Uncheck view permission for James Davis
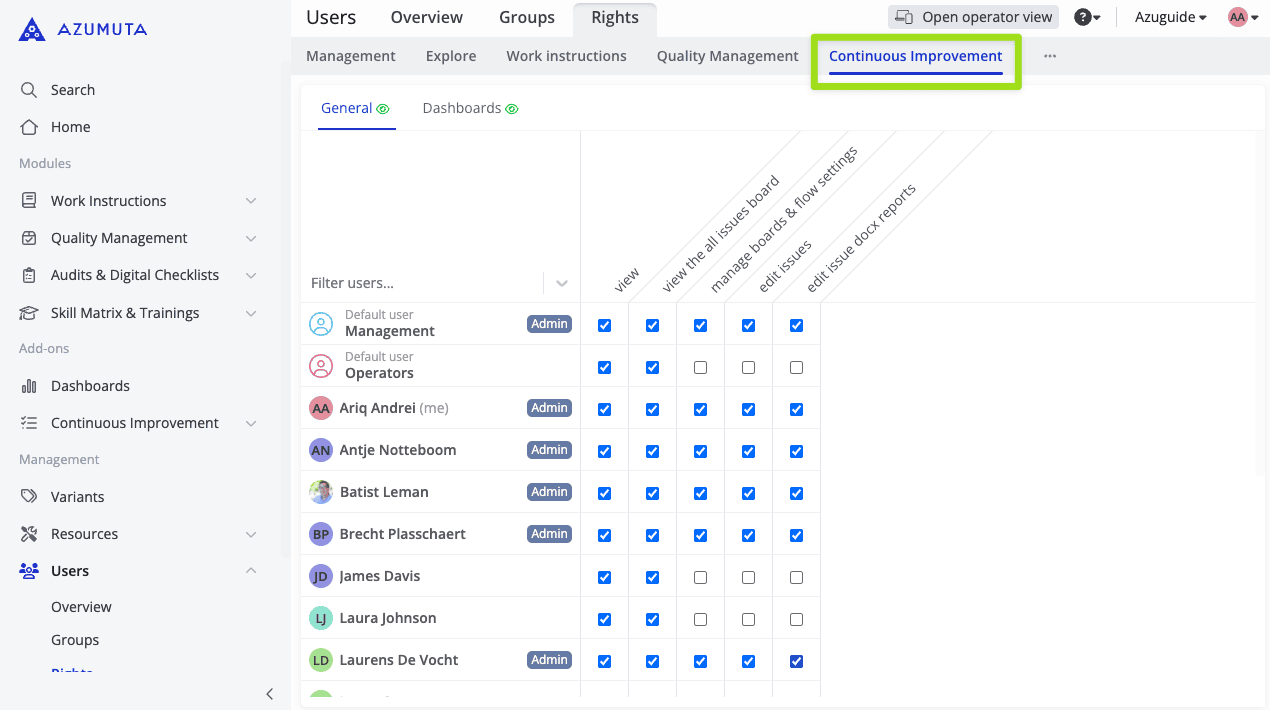Image resolution: width=1270 pixels, height=710 pixels. [604, 577]
